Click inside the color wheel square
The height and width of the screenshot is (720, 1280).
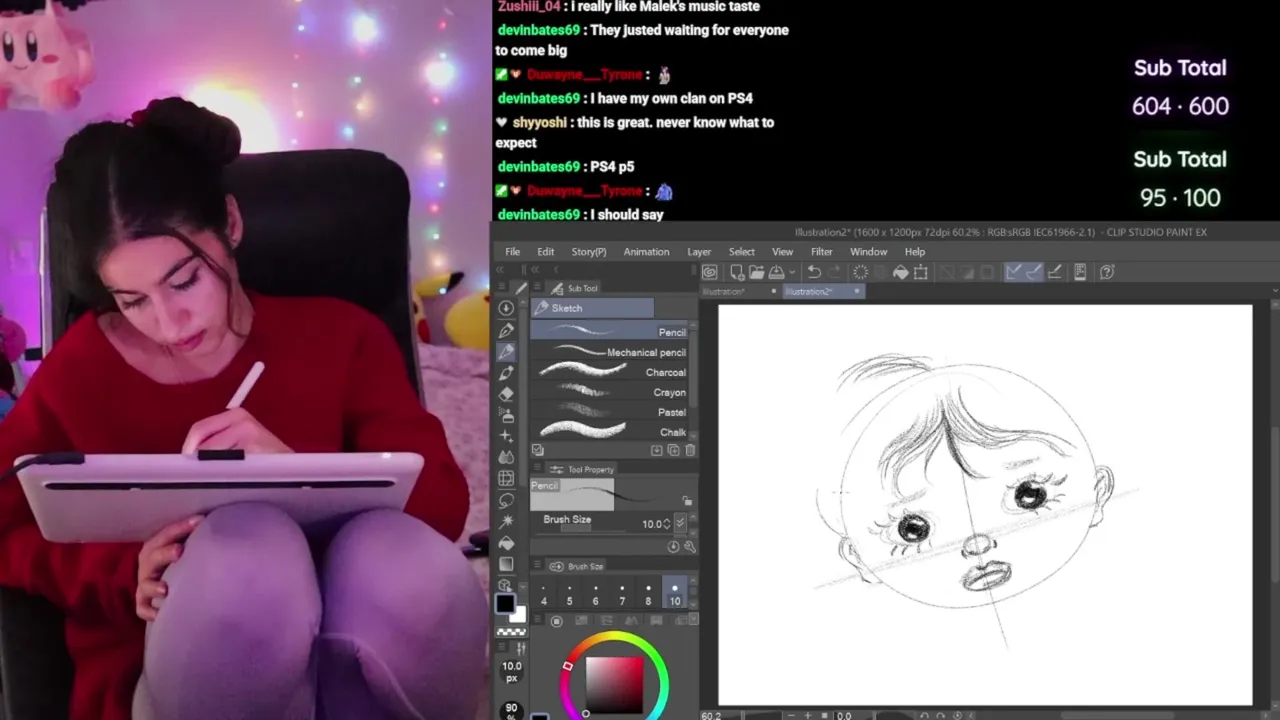click(614, 683)
